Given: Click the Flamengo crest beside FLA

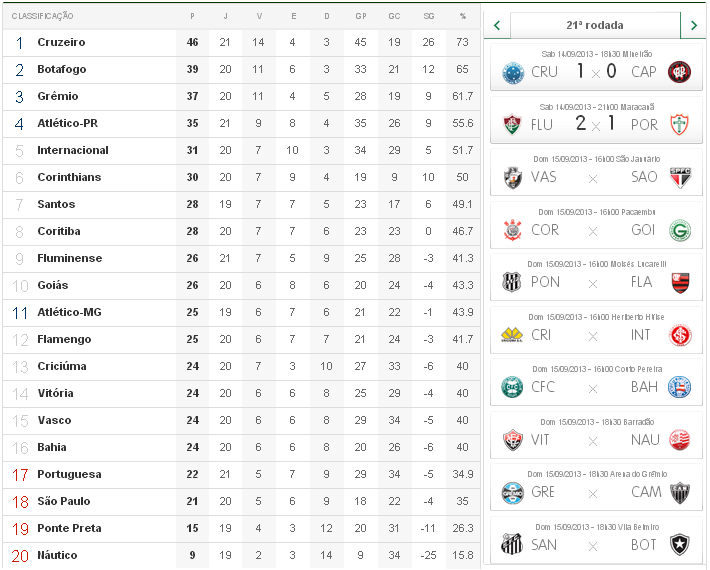Looking at the screenshot, I should coord(680,282).
